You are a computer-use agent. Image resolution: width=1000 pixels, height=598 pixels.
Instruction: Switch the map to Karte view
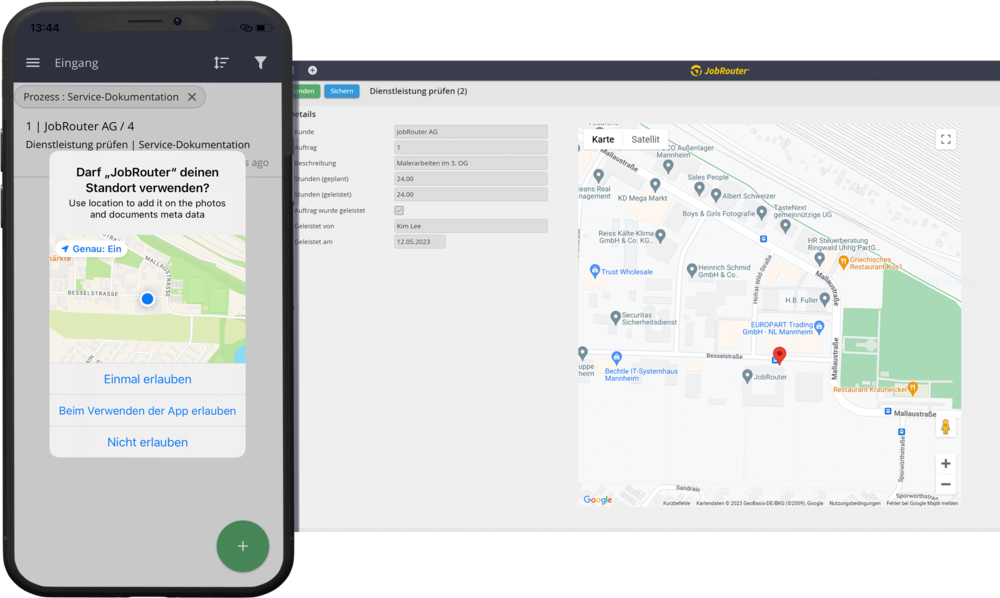point(603,139)
